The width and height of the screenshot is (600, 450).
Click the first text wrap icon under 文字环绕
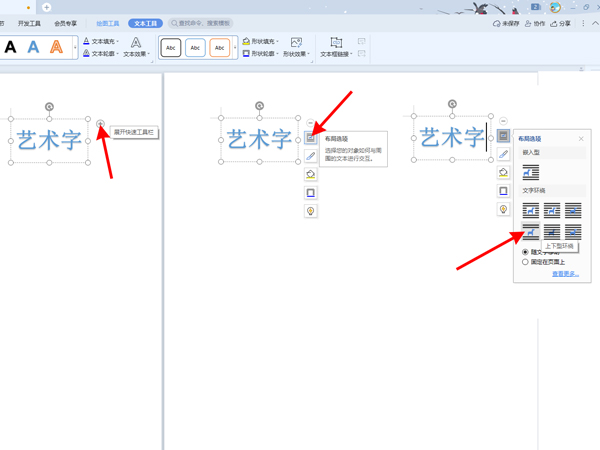(x=531, y=210)
